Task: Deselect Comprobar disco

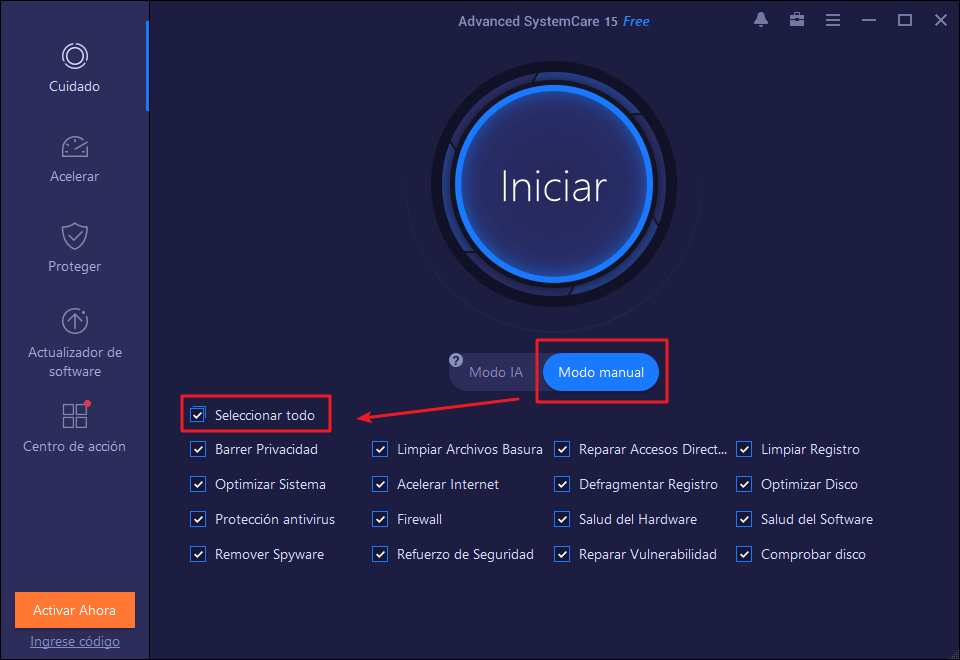Action: (x=744, y=554)
